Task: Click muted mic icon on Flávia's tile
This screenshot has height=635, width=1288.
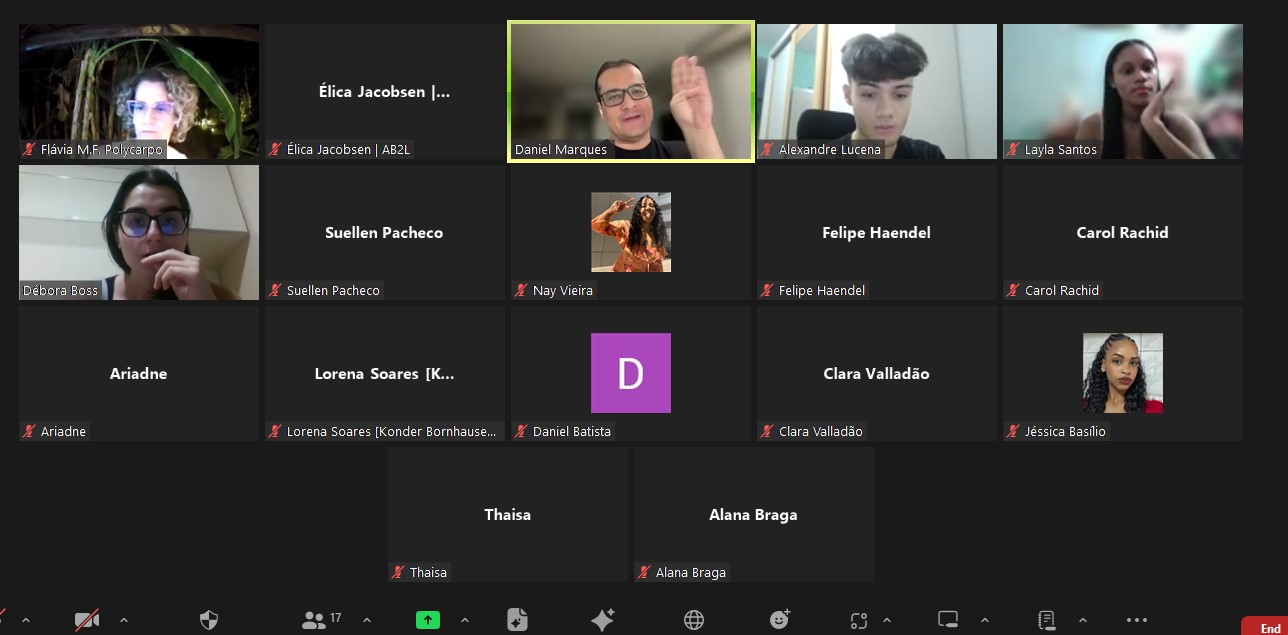Action: (29, 150)
